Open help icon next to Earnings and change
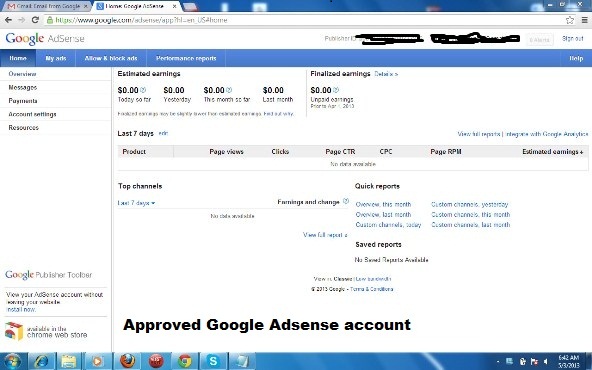 [346, 201]
